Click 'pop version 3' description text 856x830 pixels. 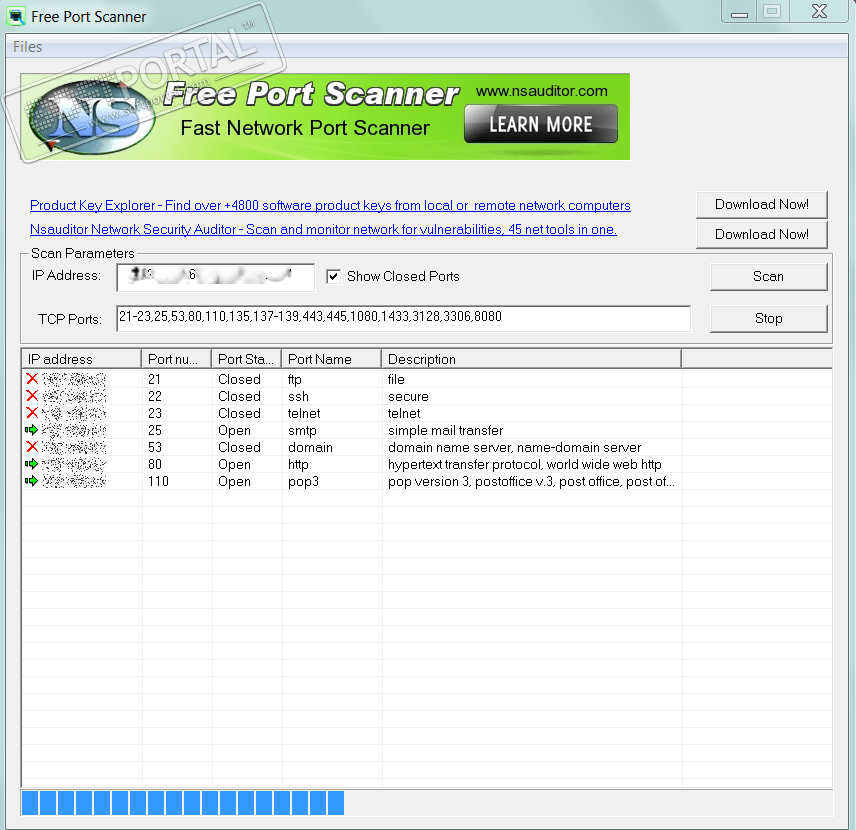click(x=429, y=482)
